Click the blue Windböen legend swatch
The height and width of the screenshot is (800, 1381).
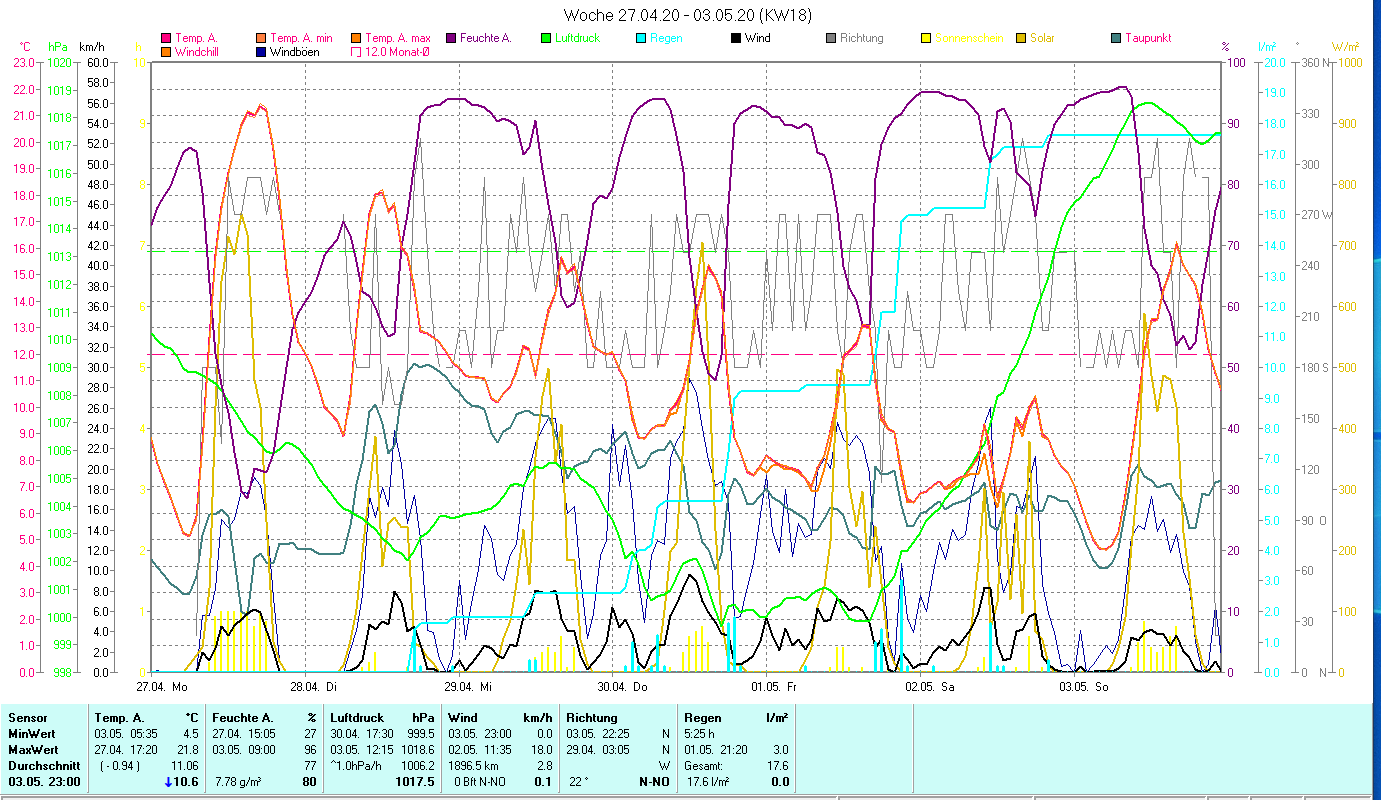click(x=260, y=52)
